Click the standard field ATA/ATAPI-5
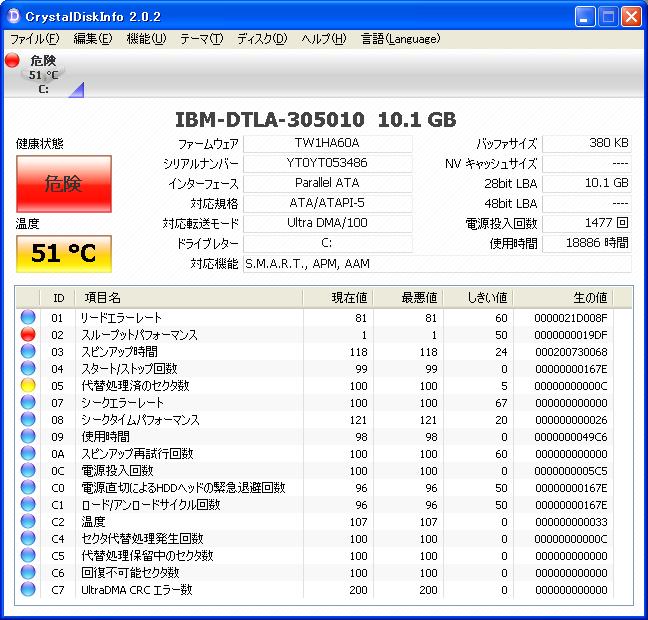Viewport: 648px width, 620px height. point(328,203)
